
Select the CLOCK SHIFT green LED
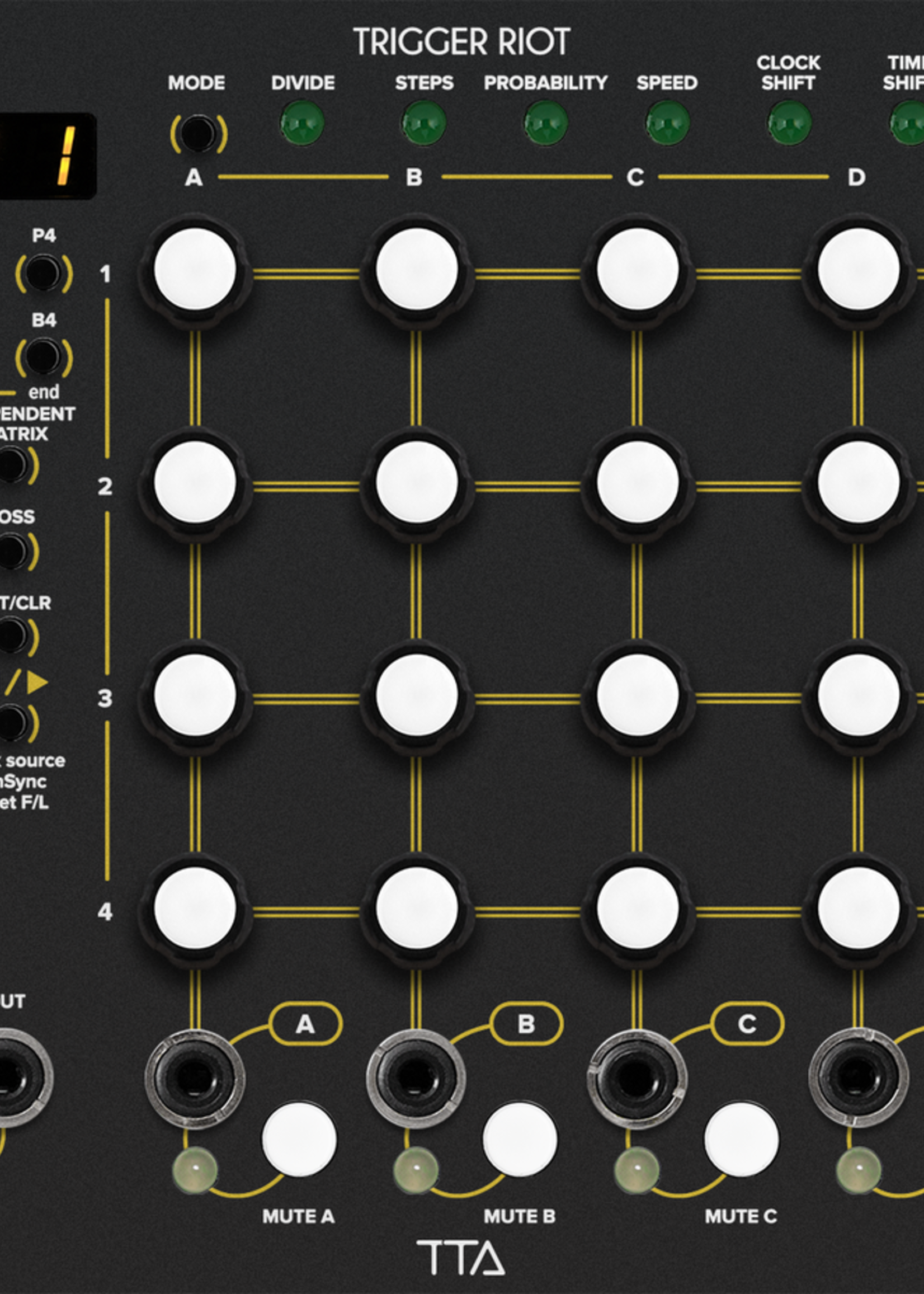point(789,123)
